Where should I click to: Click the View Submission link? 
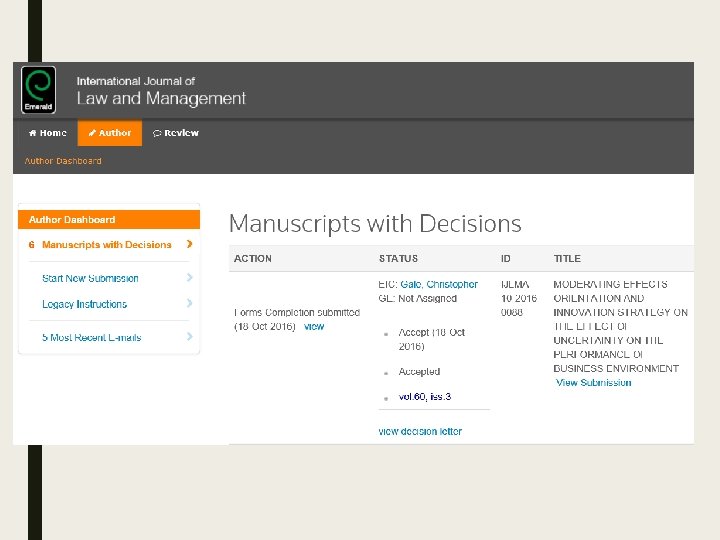click(594, 383)
